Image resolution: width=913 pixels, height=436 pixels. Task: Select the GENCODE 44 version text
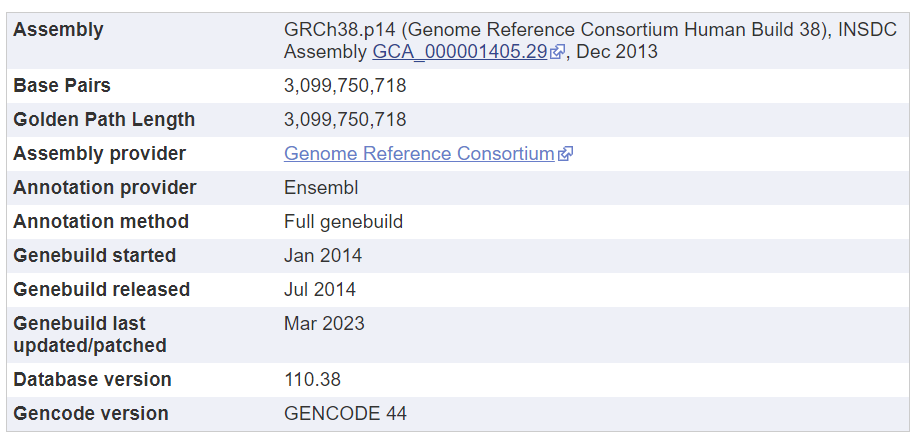pos(345,414)
